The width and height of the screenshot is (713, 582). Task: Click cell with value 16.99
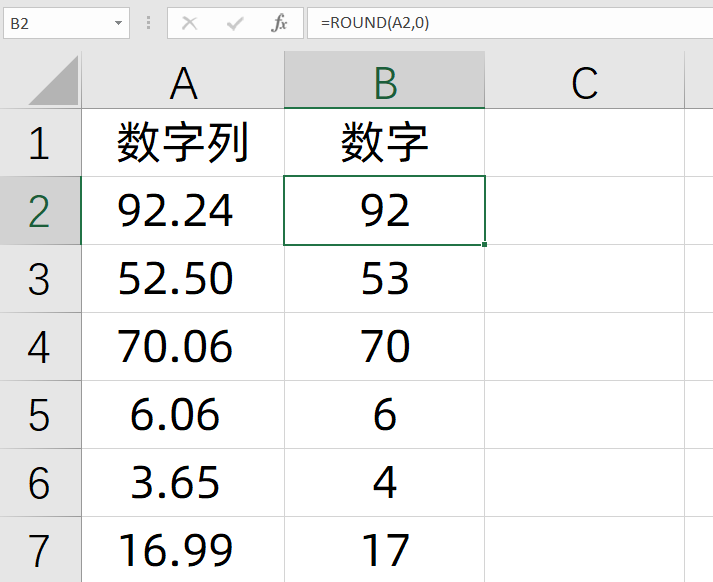[x=183, y=549]
